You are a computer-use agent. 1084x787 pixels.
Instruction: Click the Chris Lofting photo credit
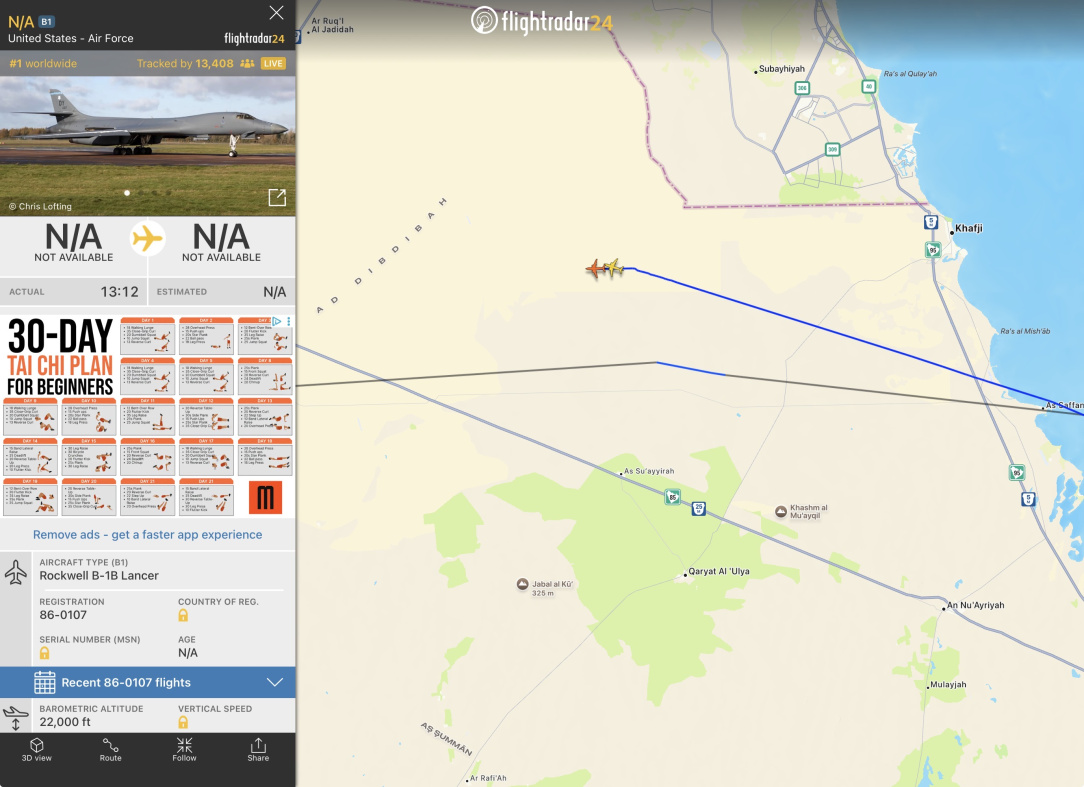coord(40,206)
